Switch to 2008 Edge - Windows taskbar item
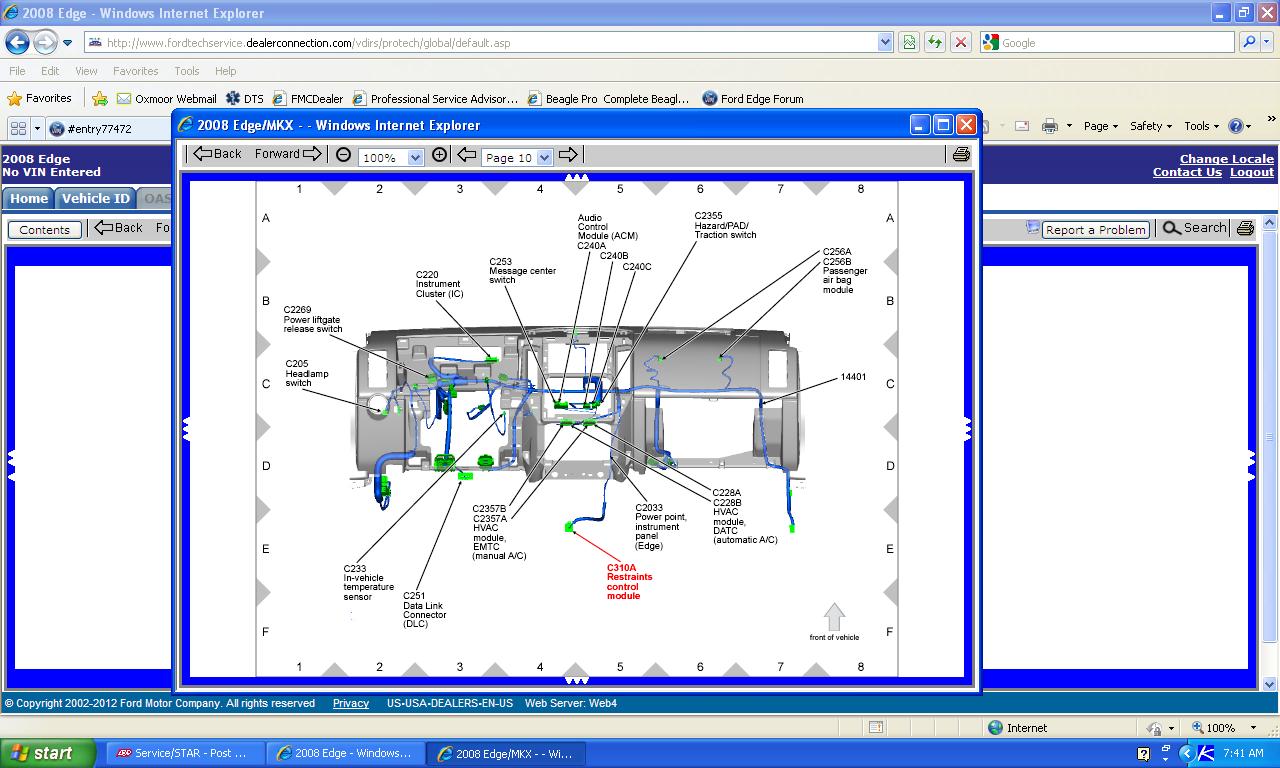Screen dimensions: 1280x768 click(346, 753)
